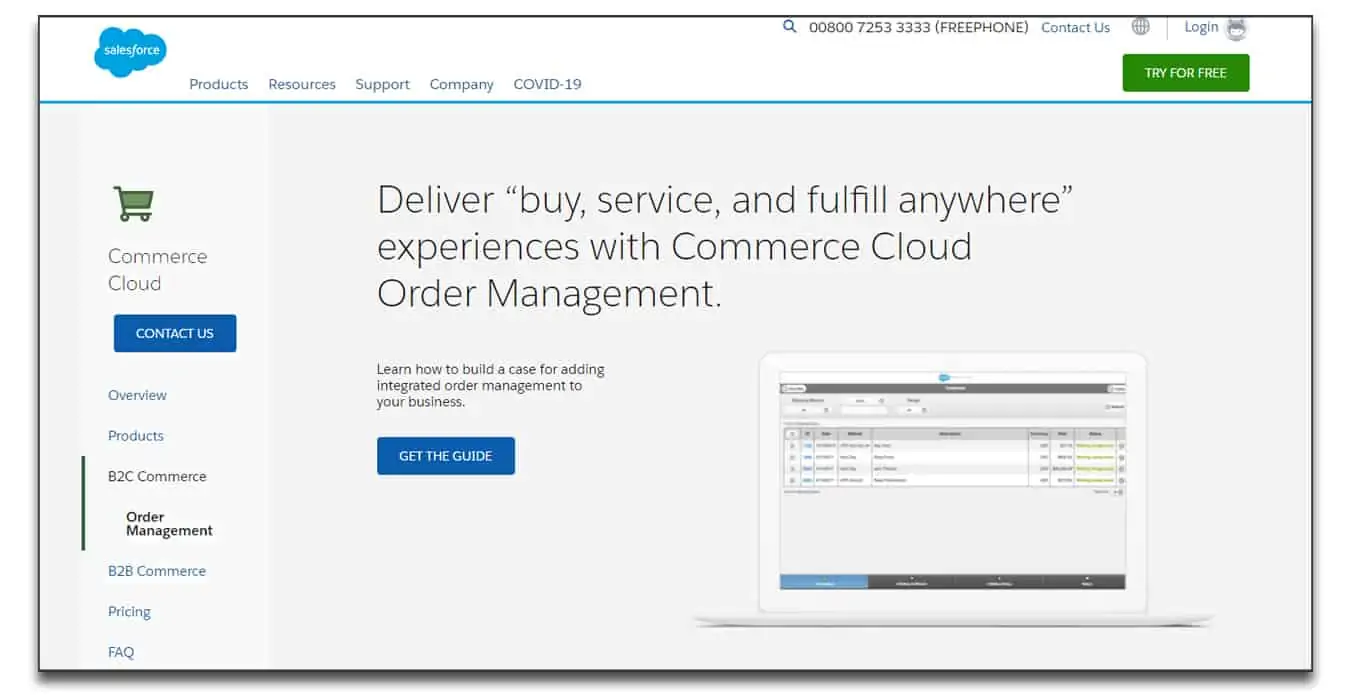Click the Commerce Cloud sidebar title

tap(158, 270)
